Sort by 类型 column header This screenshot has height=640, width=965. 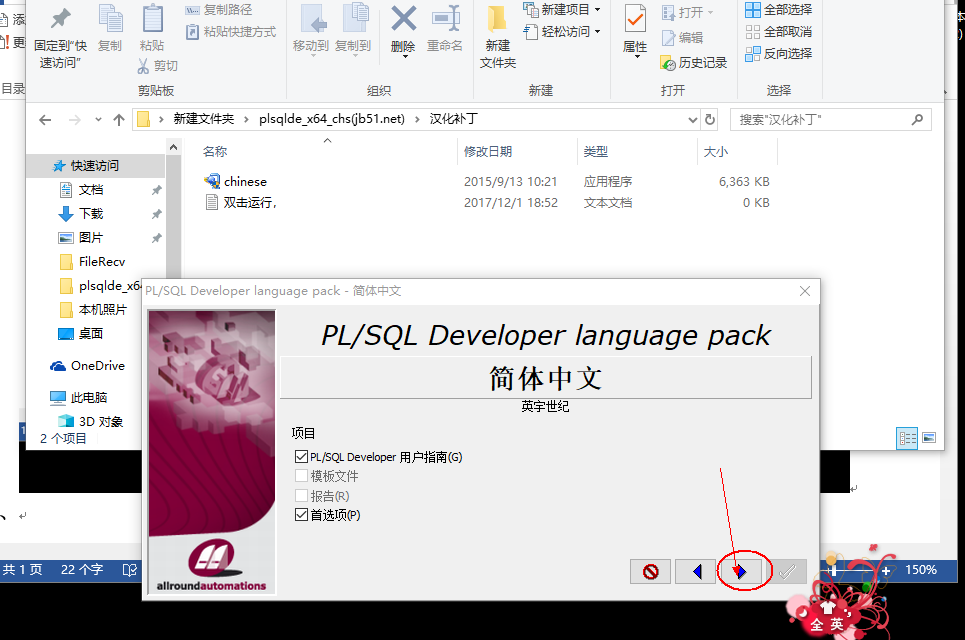click(596, 151)
